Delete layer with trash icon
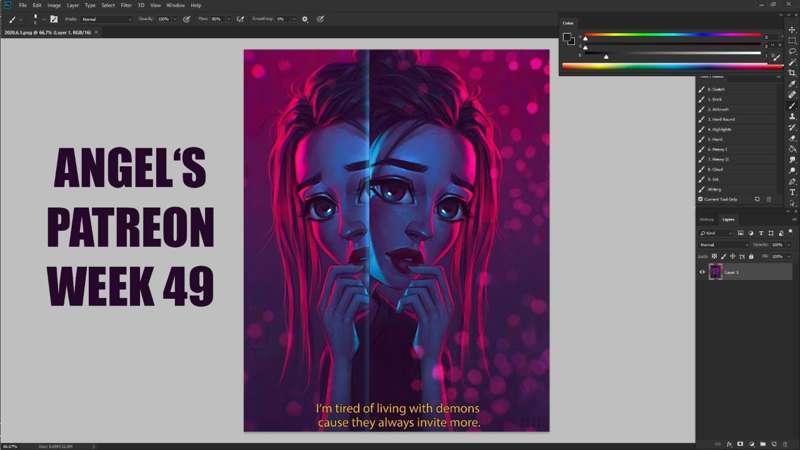 pos(786,444)
